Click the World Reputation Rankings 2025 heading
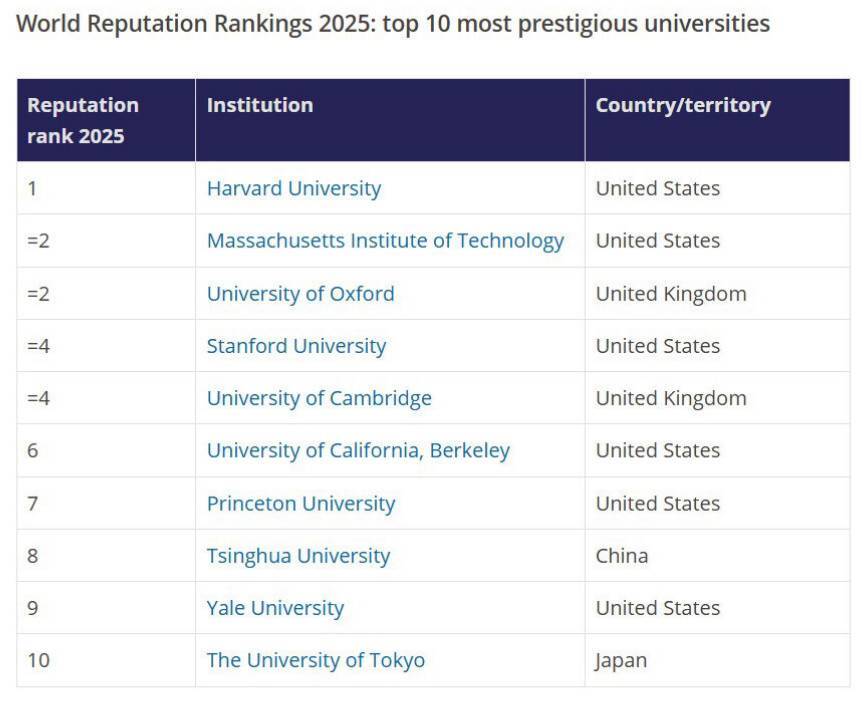868x710 pixels. pyautogui.click(x=393, y=24)
